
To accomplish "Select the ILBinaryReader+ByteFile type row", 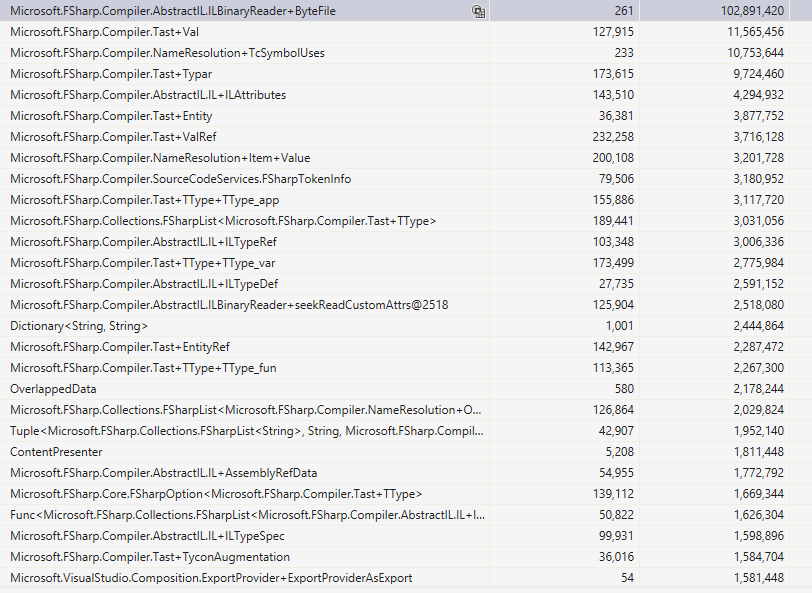I will point(406,11).
